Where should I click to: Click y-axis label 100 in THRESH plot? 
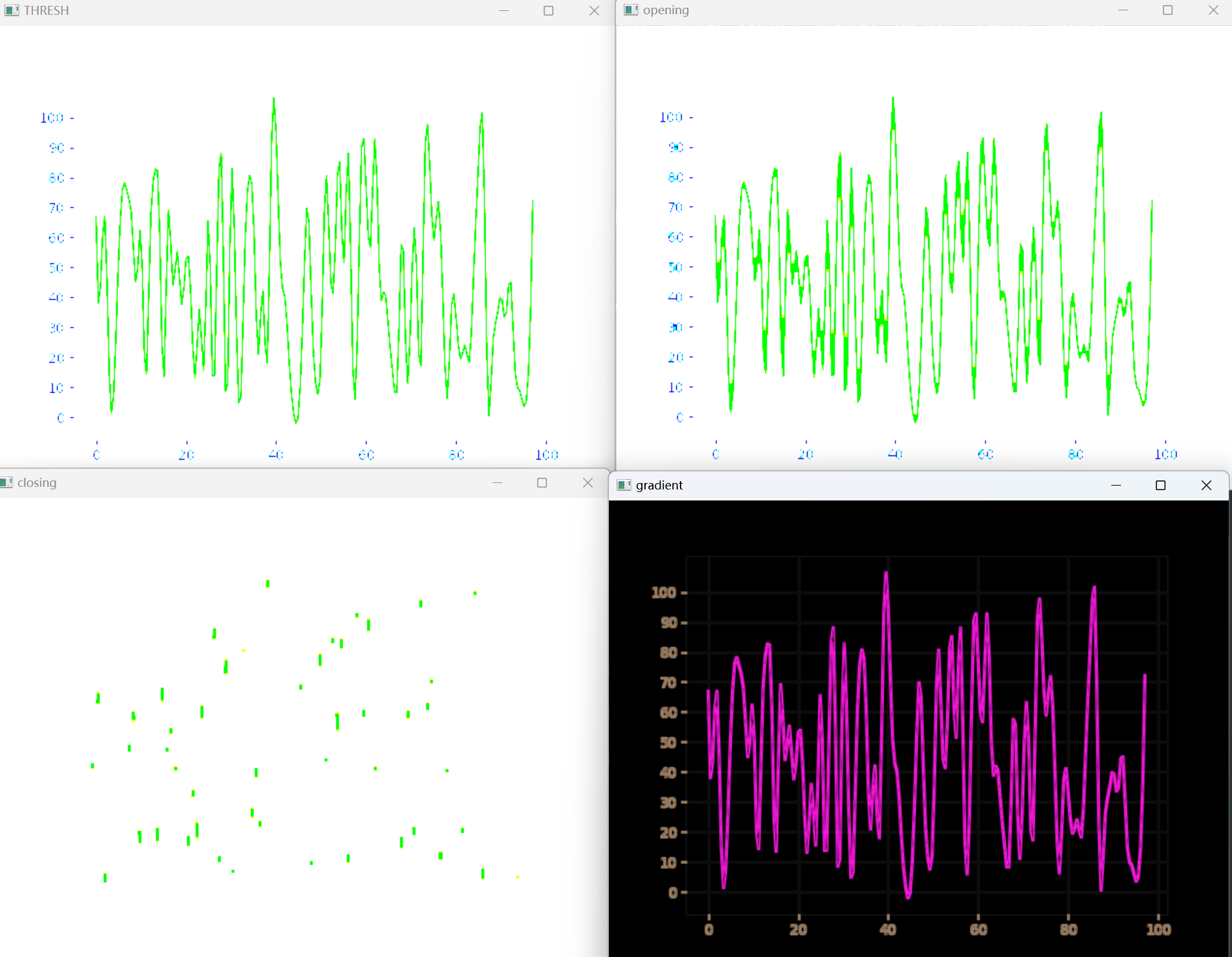point(52,118)
